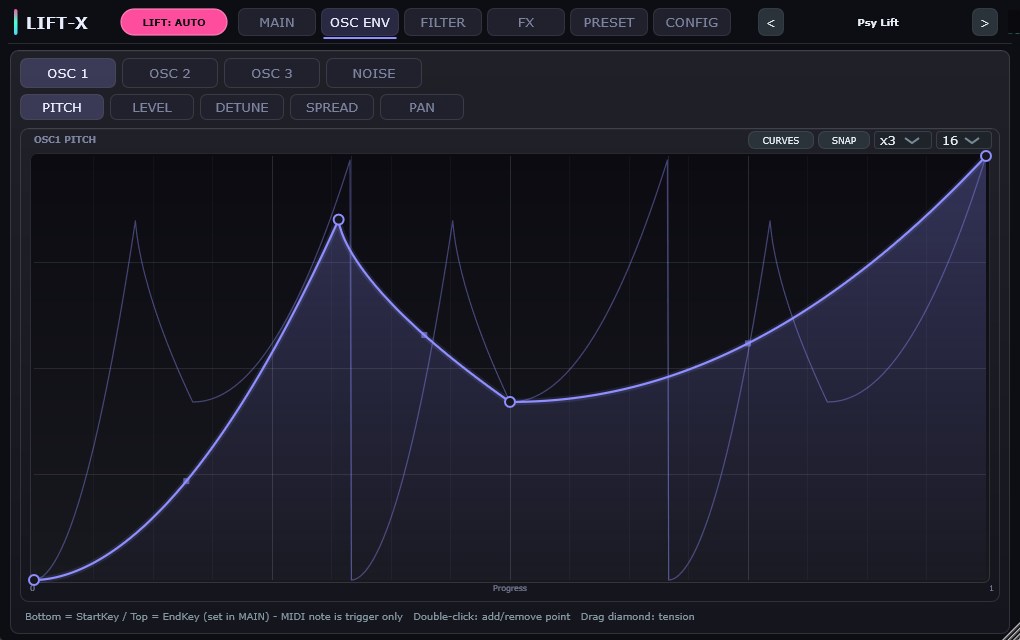Screen dimensions: 1020x640
Task: Switch to the MAIN tab
Action: 276,22
